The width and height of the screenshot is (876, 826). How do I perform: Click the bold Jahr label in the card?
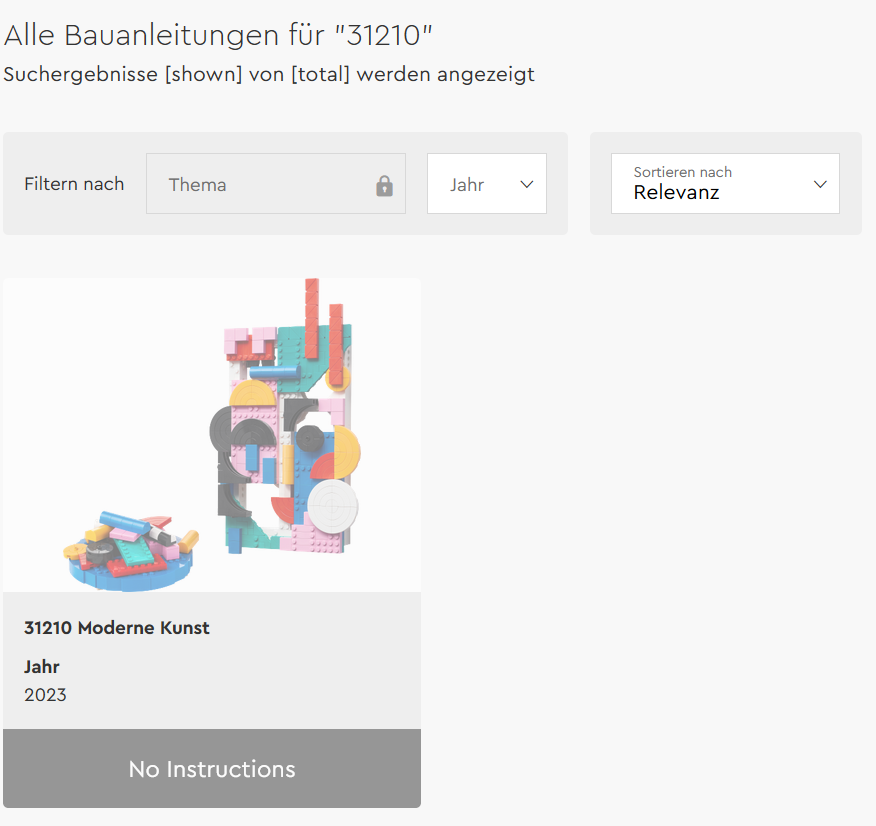point(42,667)
